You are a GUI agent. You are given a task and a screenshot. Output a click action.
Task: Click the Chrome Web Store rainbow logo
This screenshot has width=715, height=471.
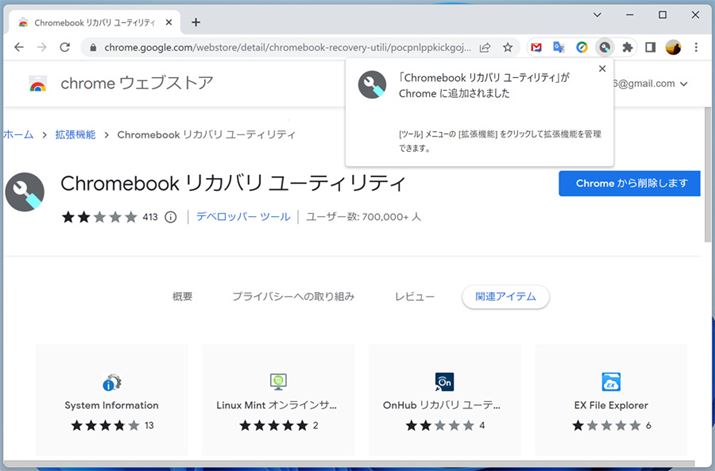pyautogui.click(x=38, y=84)
